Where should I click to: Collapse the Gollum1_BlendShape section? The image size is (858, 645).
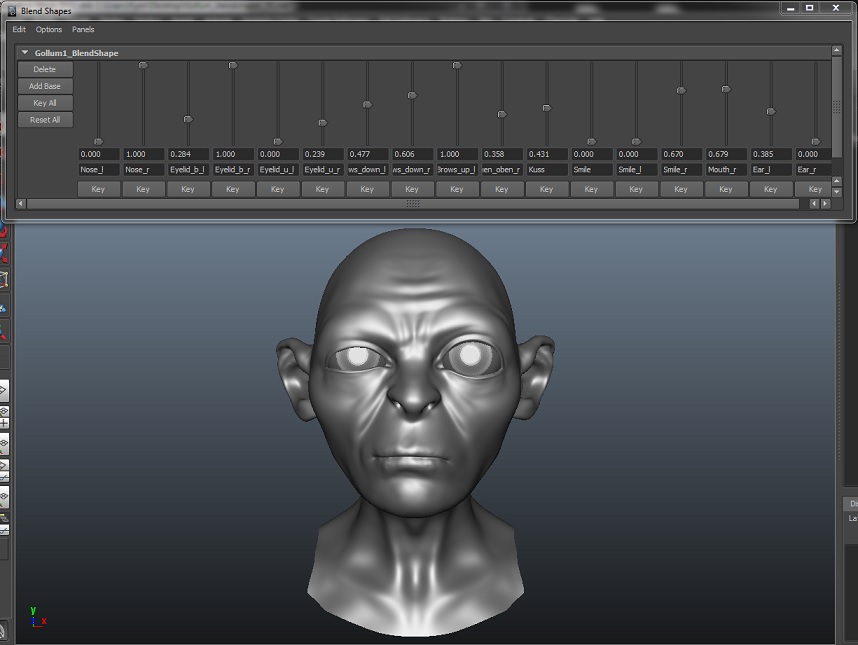[x=25, y=53]
